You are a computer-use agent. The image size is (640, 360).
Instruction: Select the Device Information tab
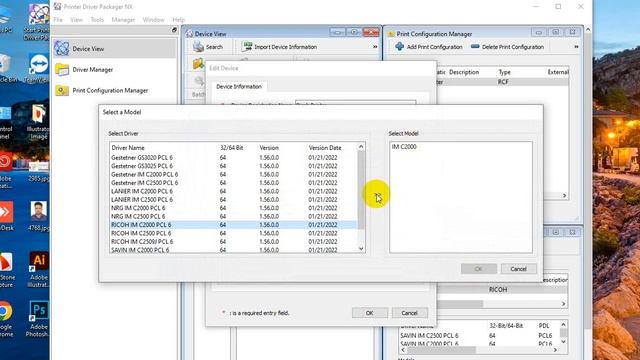pos(239,87)
